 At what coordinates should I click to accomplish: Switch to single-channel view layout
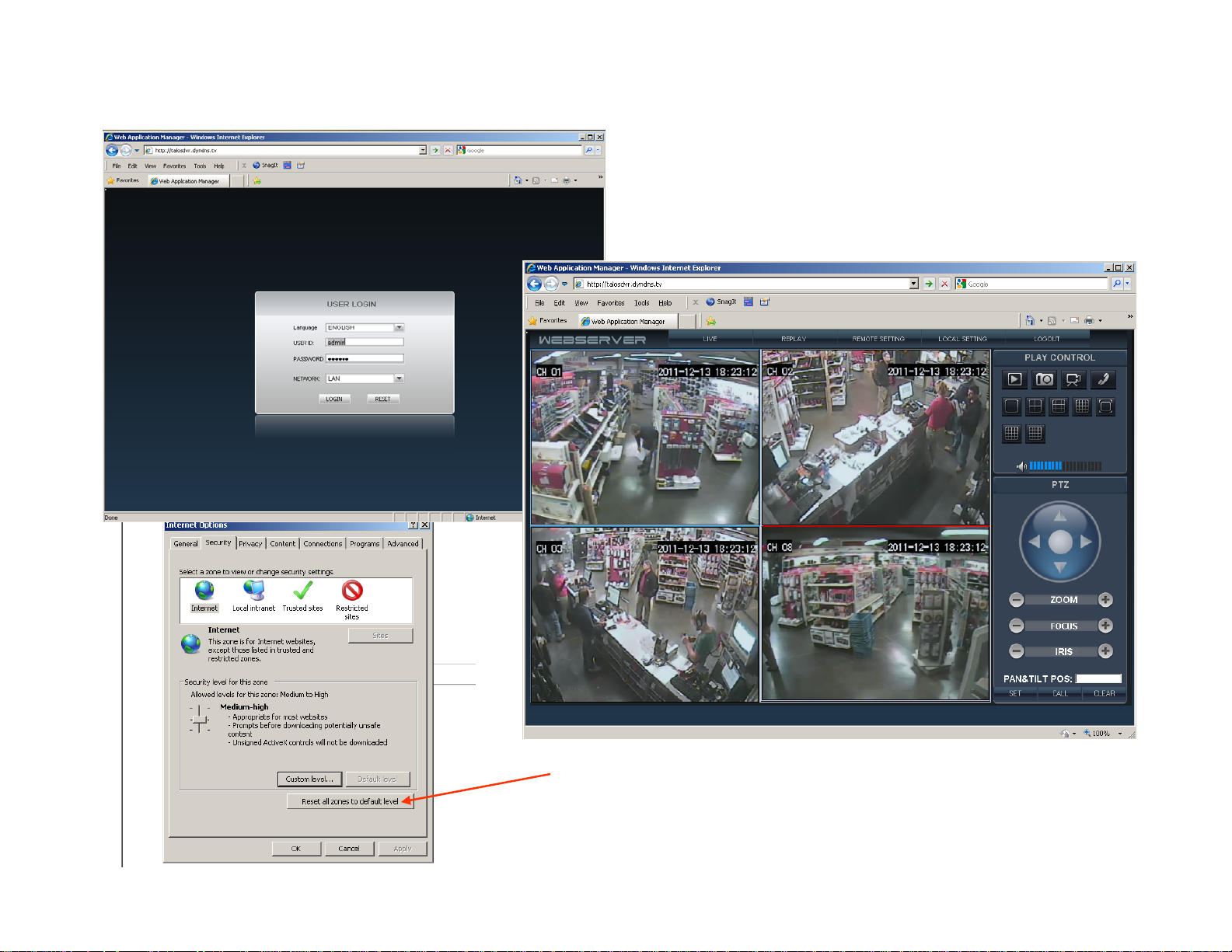tap(1011, 406)
